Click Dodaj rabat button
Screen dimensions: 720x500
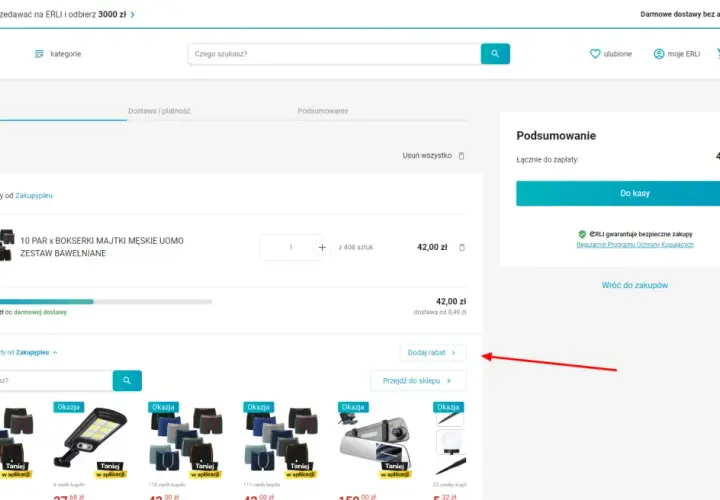tap(433, 353)
